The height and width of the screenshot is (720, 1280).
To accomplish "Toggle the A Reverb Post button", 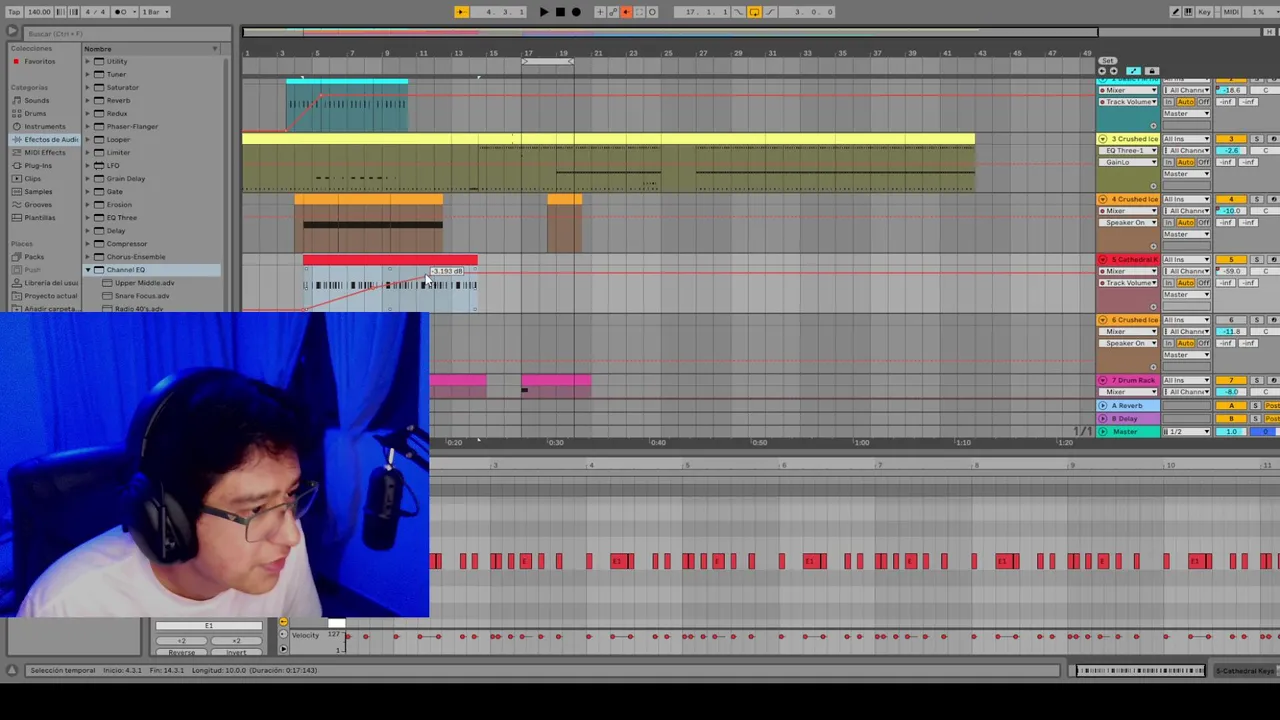I will pos(1271,406).
